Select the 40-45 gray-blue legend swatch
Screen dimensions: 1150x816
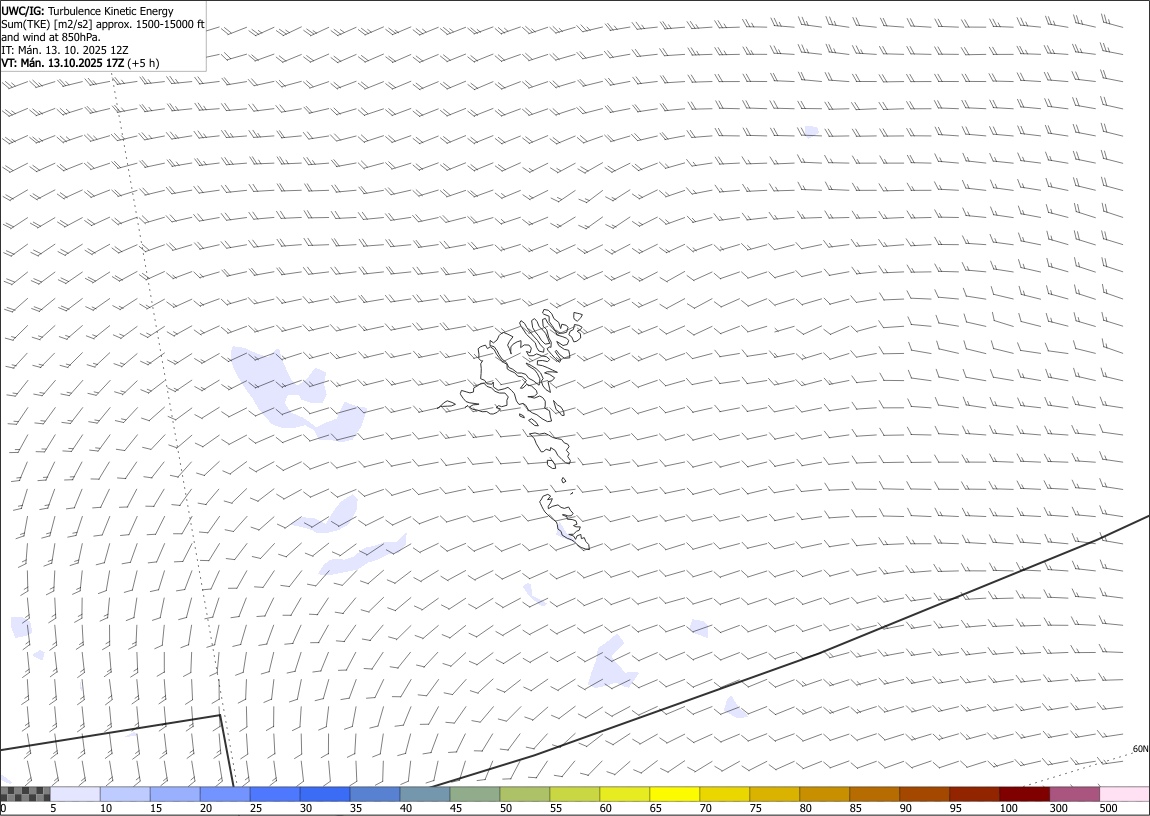pos(425,794)
